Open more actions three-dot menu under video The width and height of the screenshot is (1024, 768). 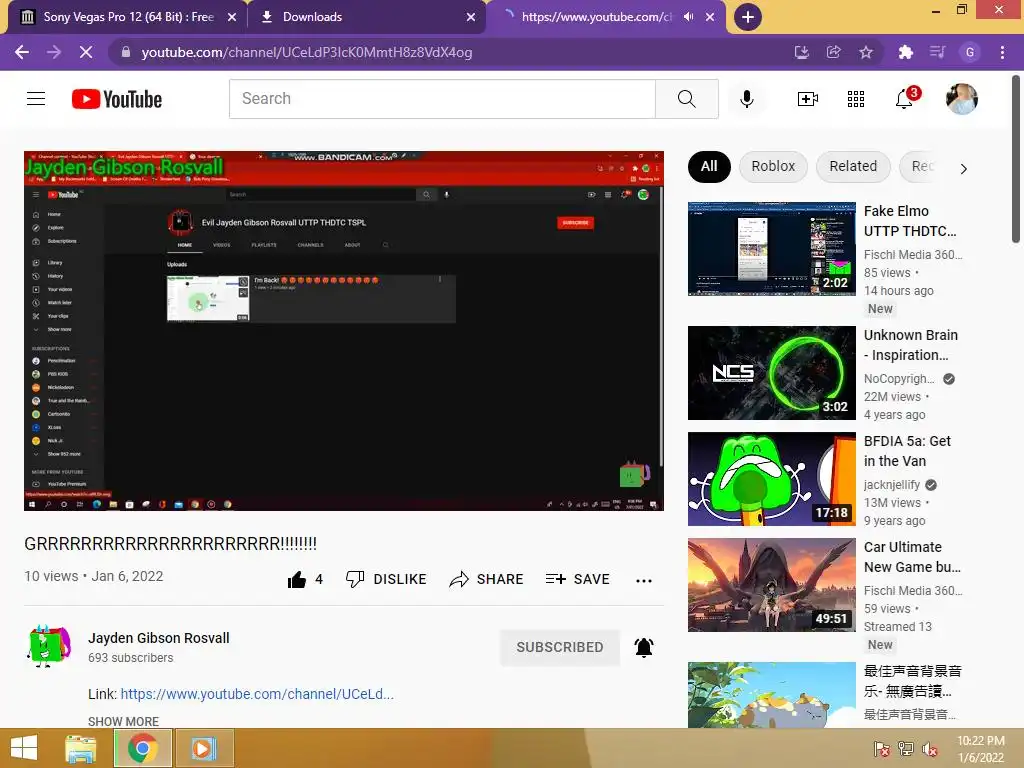click(x=644, y=581)
